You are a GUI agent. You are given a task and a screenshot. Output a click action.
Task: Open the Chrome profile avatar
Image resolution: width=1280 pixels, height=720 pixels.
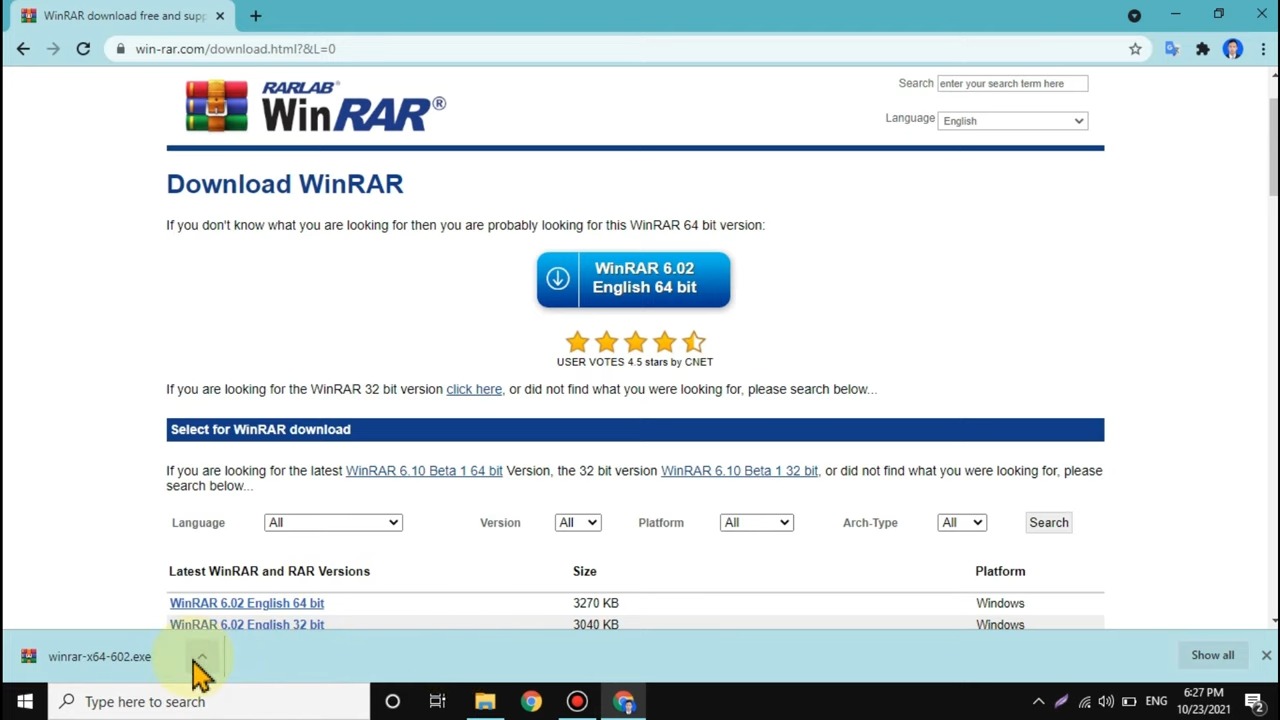tap(1232, 48)
